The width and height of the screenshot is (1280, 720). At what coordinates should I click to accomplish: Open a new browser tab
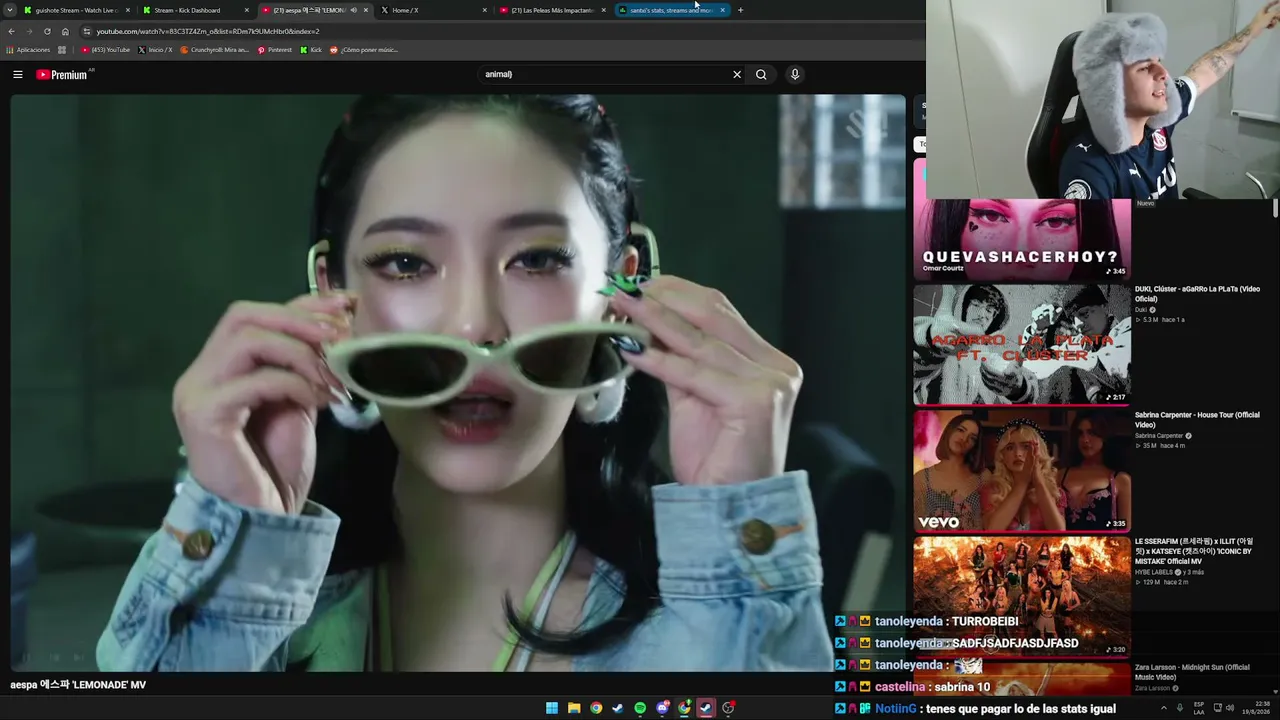(740, 10)
